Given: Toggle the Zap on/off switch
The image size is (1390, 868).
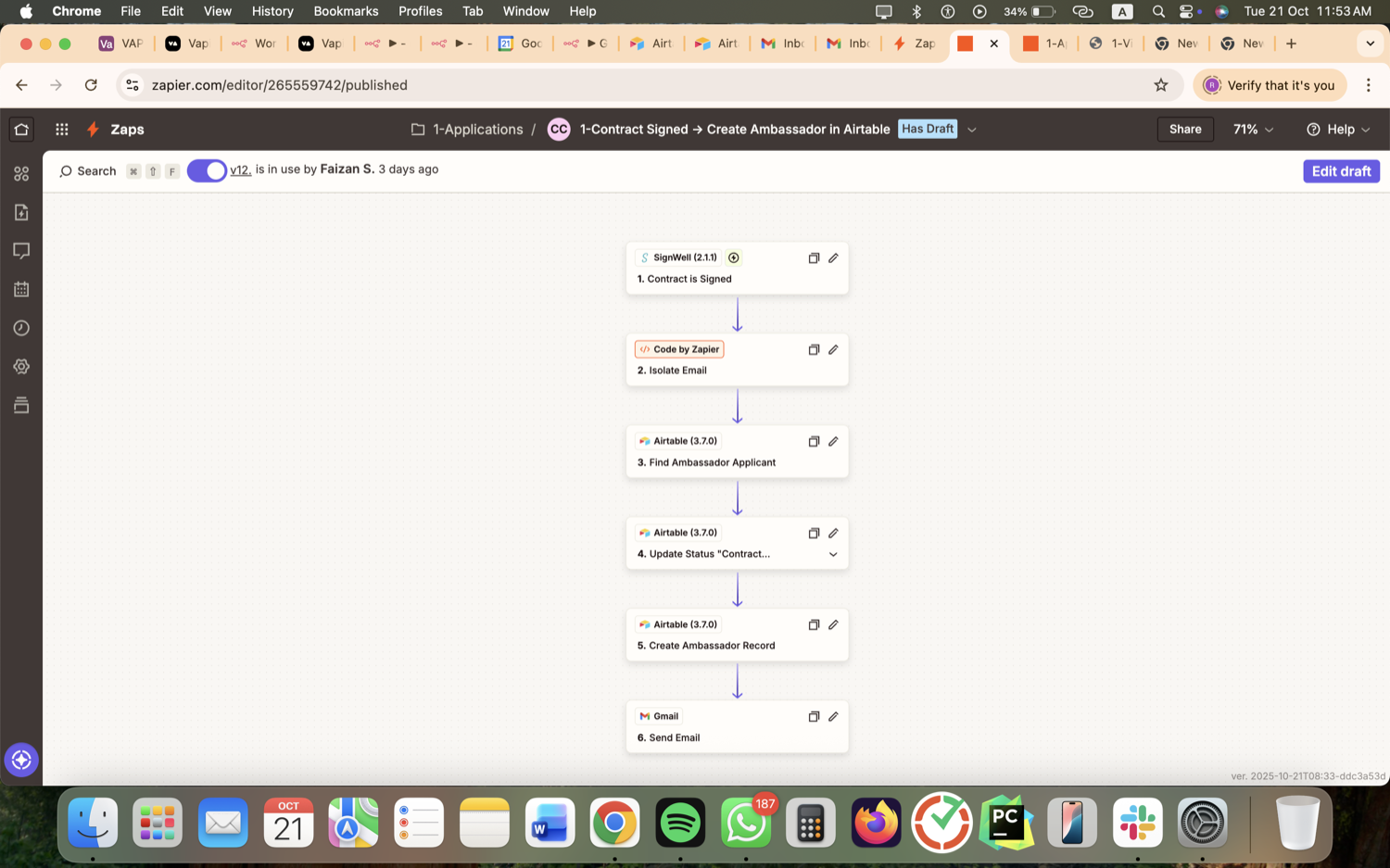Looking at the screenshot, I should click(x=207, y=170).
